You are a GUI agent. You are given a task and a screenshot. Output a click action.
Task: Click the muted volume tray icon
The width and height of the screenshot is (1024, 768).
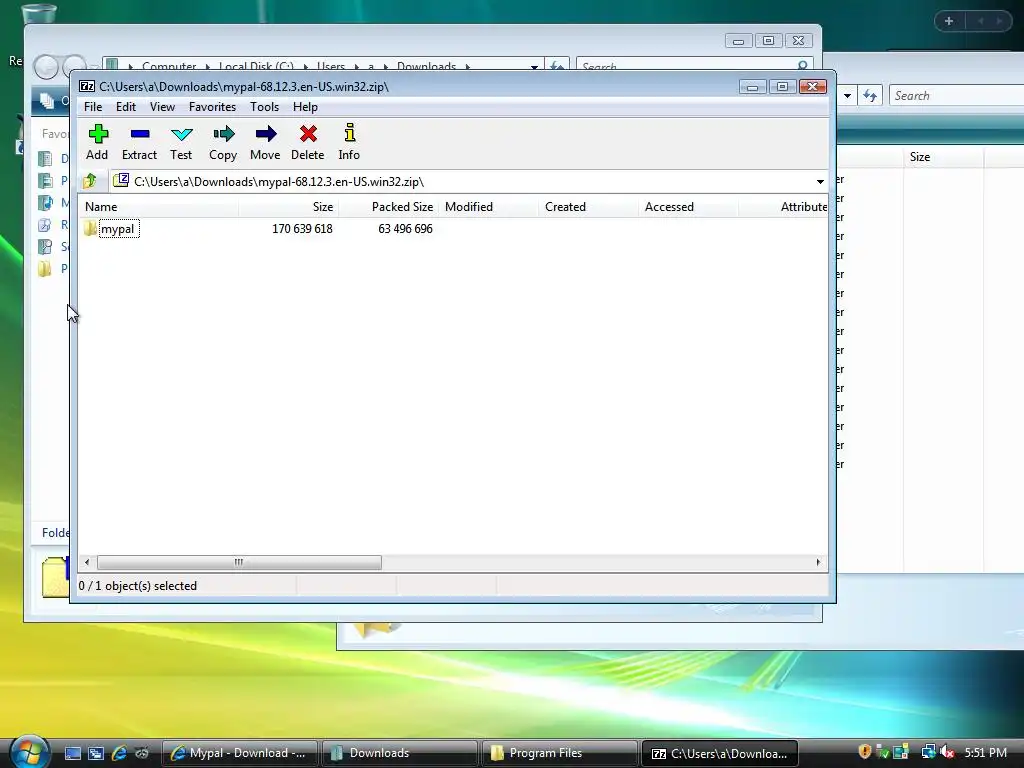[947, 752]
